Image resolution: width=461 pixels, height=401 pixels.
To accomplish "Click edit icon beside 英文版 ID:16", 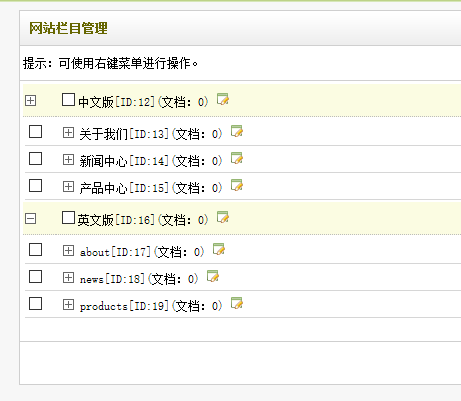I will click(223, 217).
